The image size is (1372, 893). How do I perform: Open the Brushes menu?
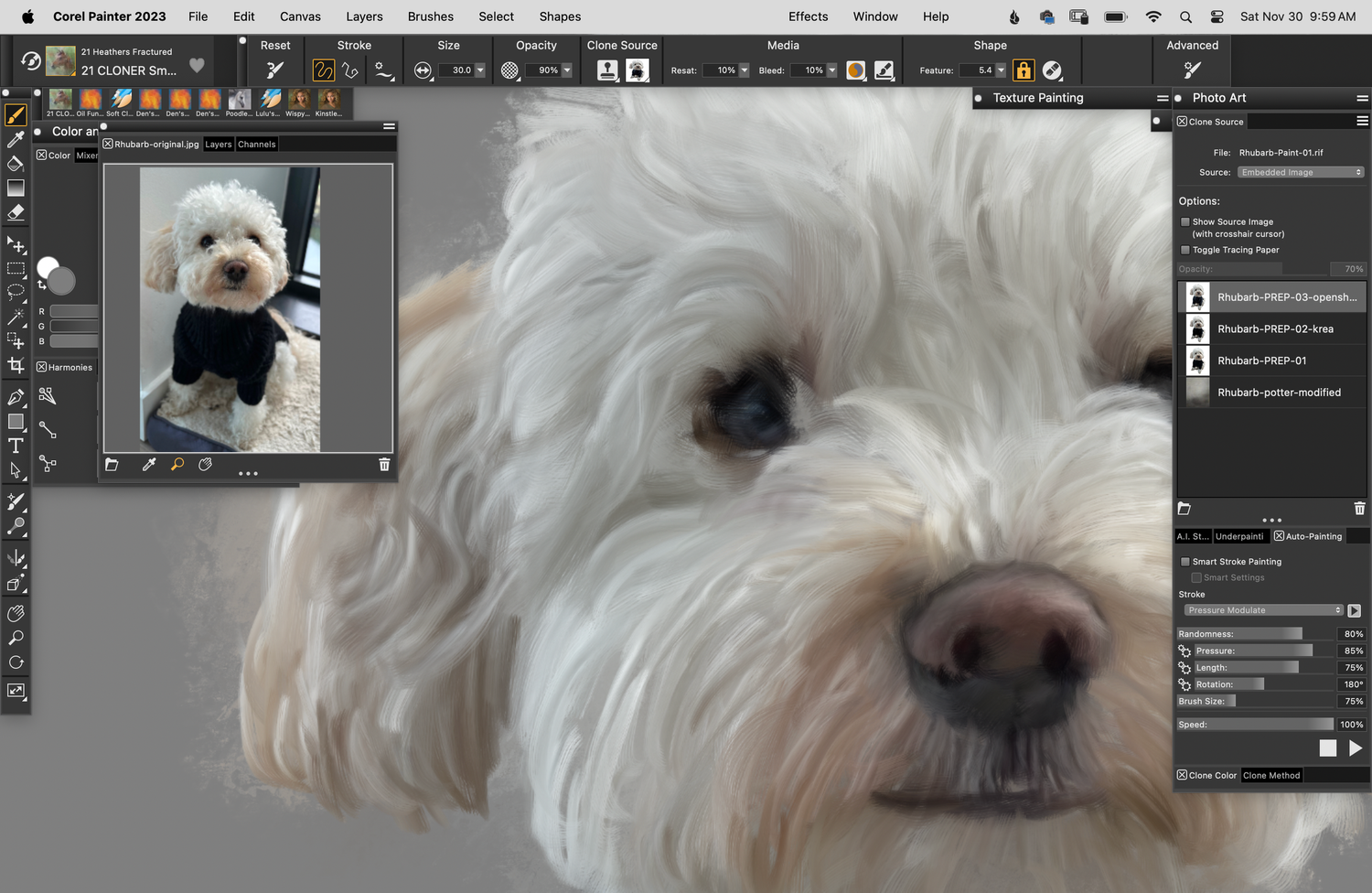(431, 16)
